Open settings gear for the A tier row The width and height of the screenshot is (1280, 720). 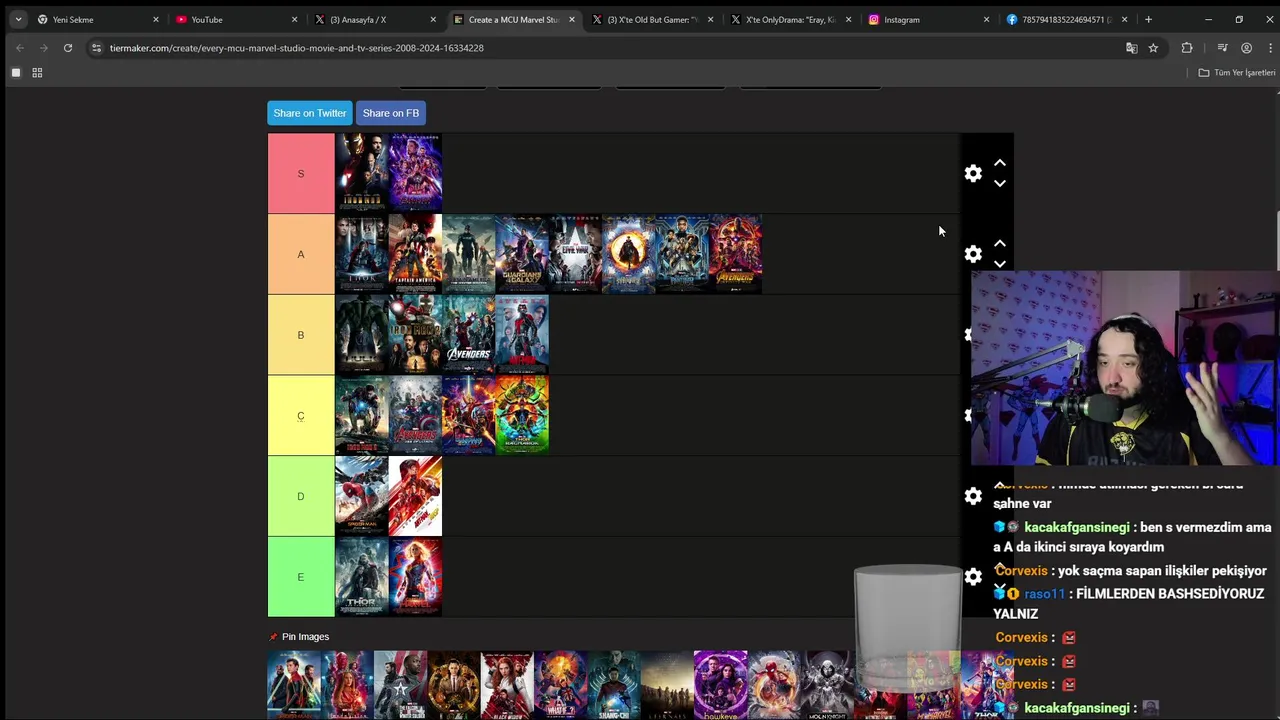[x=973, y=254]
